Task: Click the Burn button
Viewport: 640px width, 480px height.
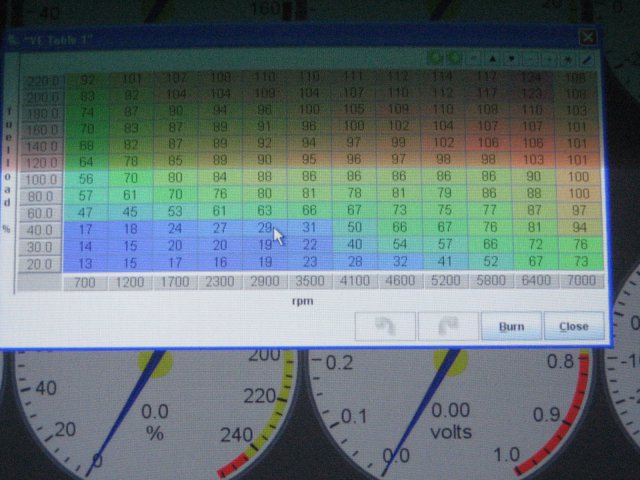Action: coord(511,326)
